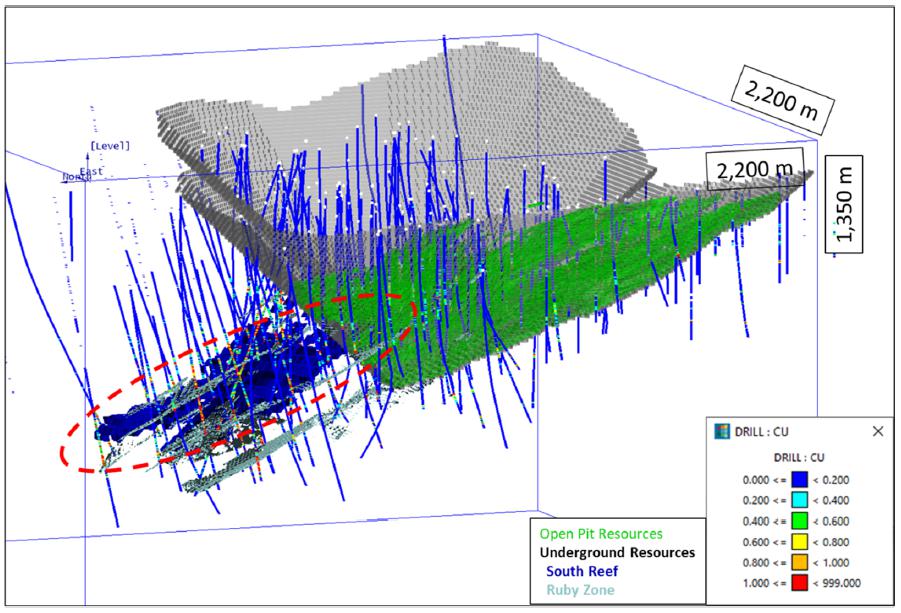Click the Underground Resources legend label
Screen dimensions: 901x613
(617, 553)
